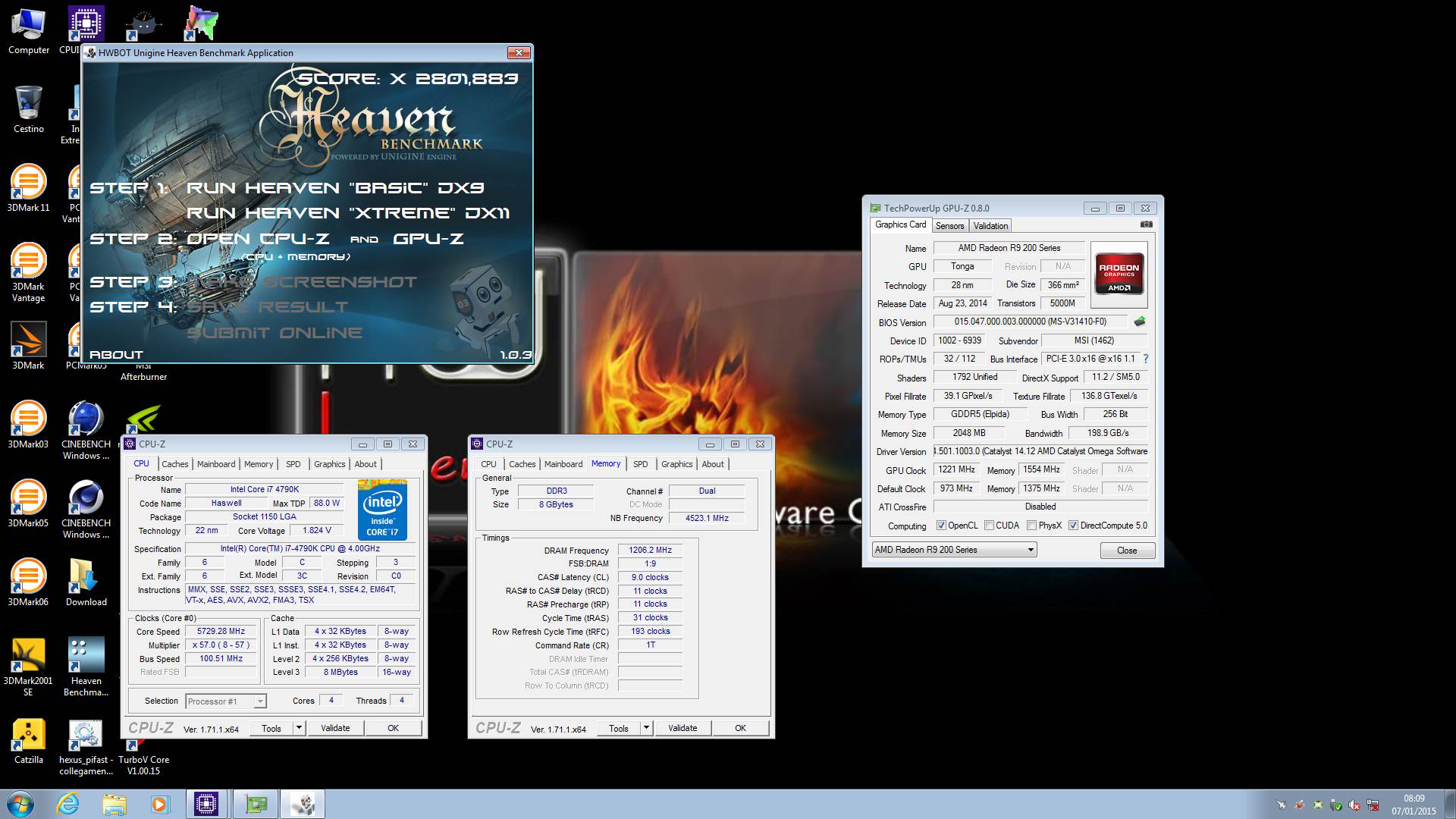
Task: Click Run Heaven "Xtreme" DX11 step
Action: tap(348, 213)
